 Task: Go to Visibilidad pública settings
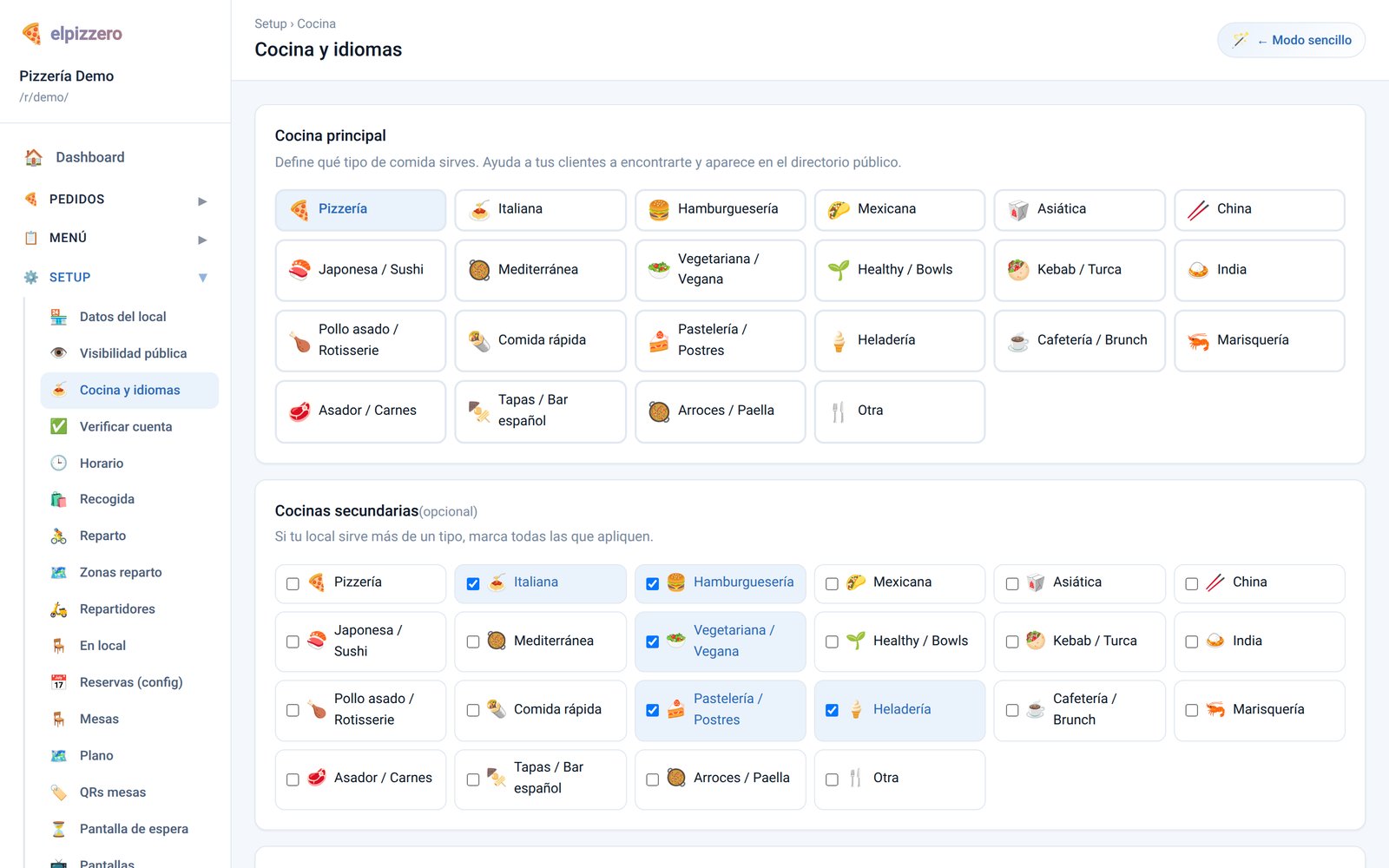(129, 353)
